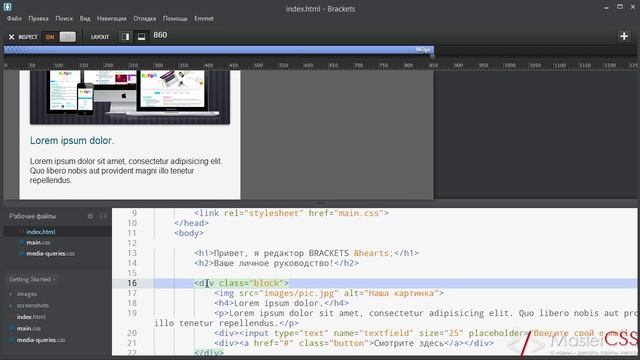Open media-queries.css in the project tree

[41, 340]
